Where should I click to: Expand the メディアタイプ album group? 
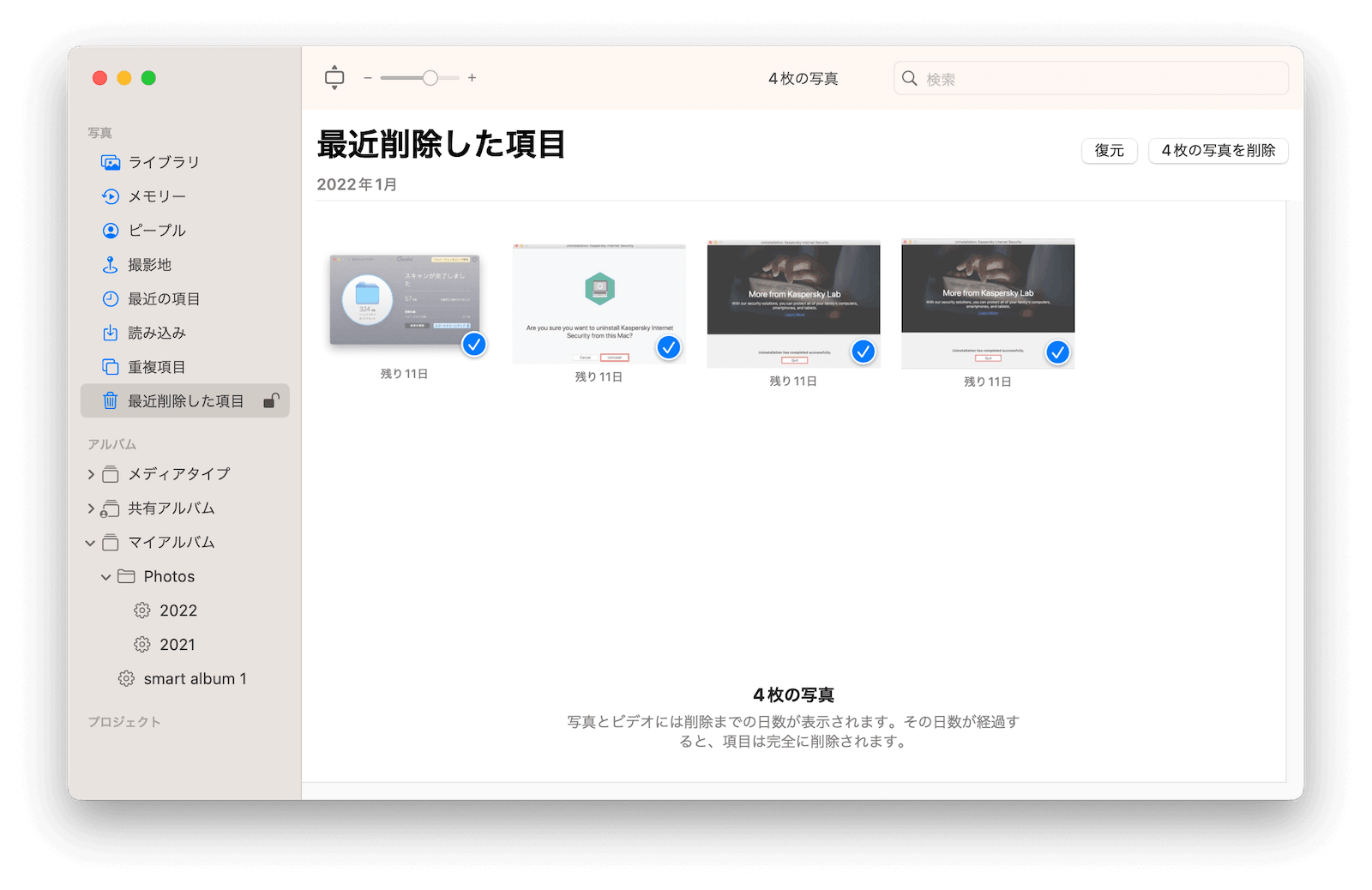click(x=91, y=474)
